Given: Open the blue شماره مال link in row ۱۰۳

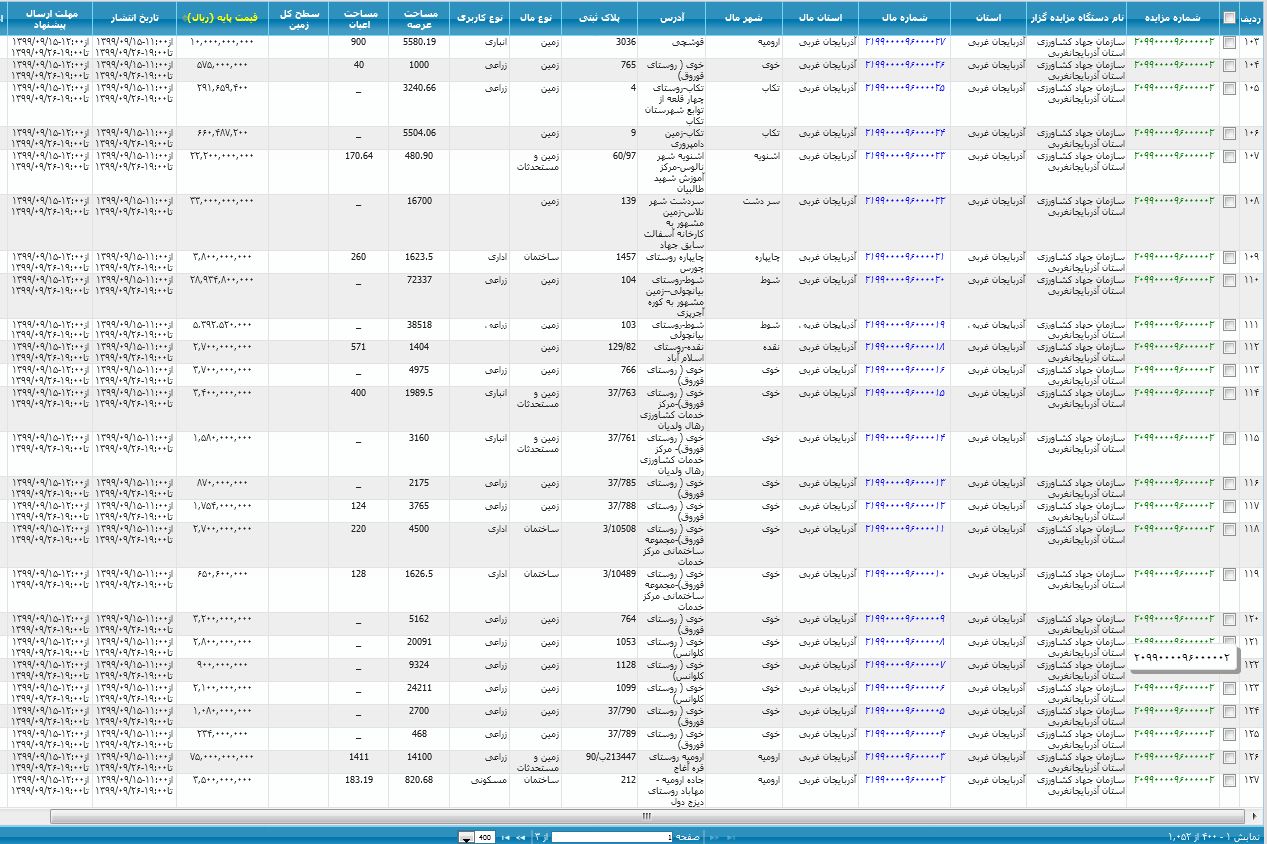Looking at the screenshot, I should [904, 42].
